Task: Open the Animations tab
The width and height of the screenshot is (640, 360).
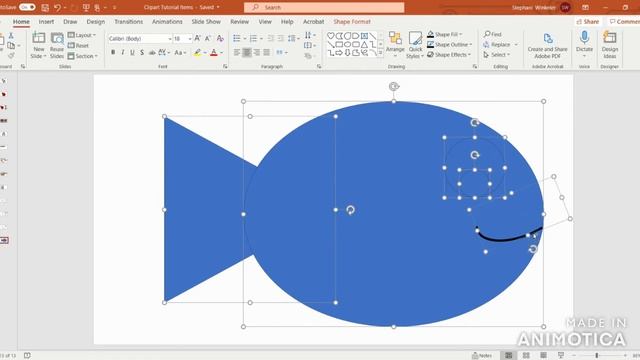Action: pyautogui.click(x=167, y=22)
